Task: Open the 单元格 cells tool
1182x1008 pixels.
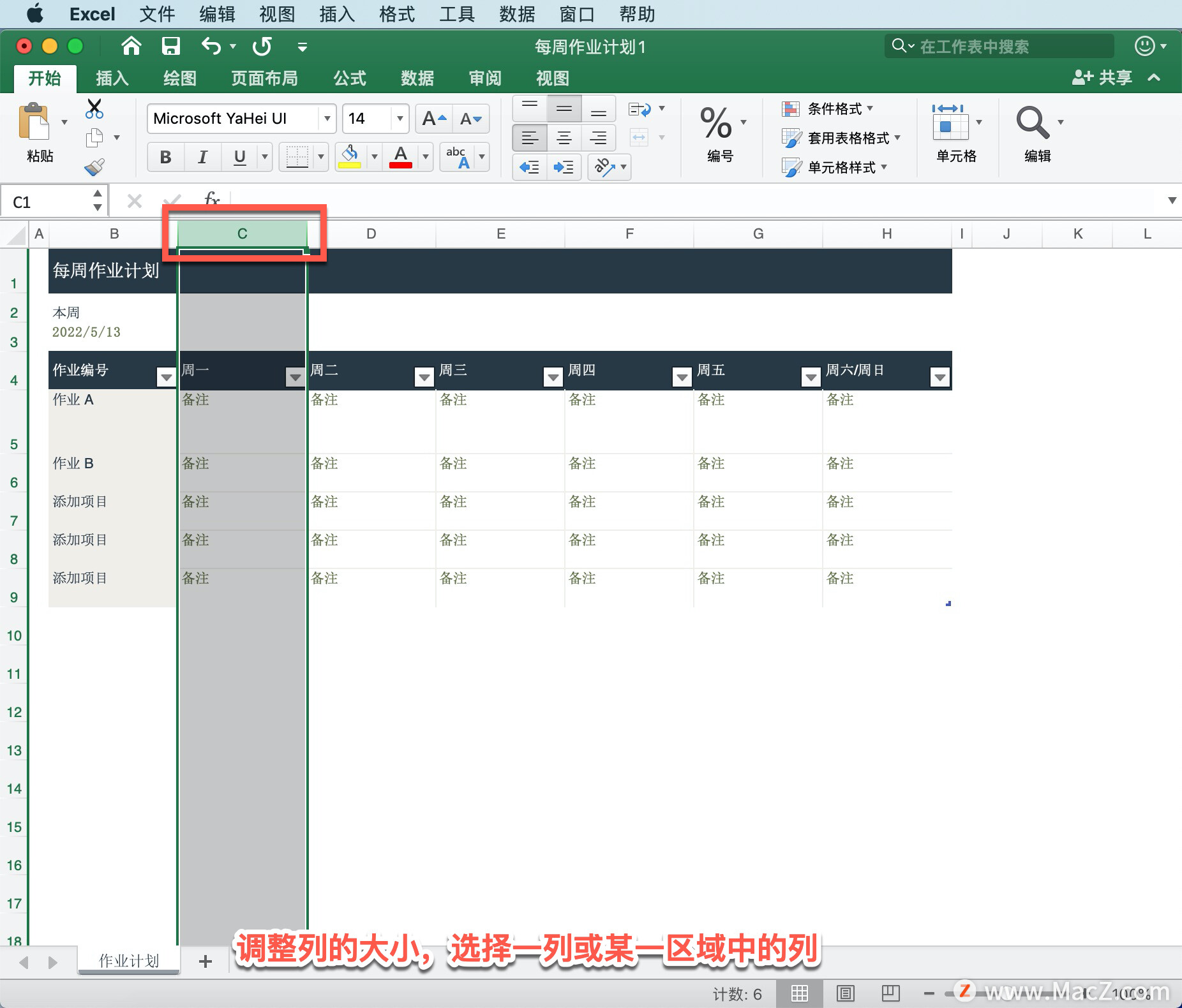Action: (949, 122)
